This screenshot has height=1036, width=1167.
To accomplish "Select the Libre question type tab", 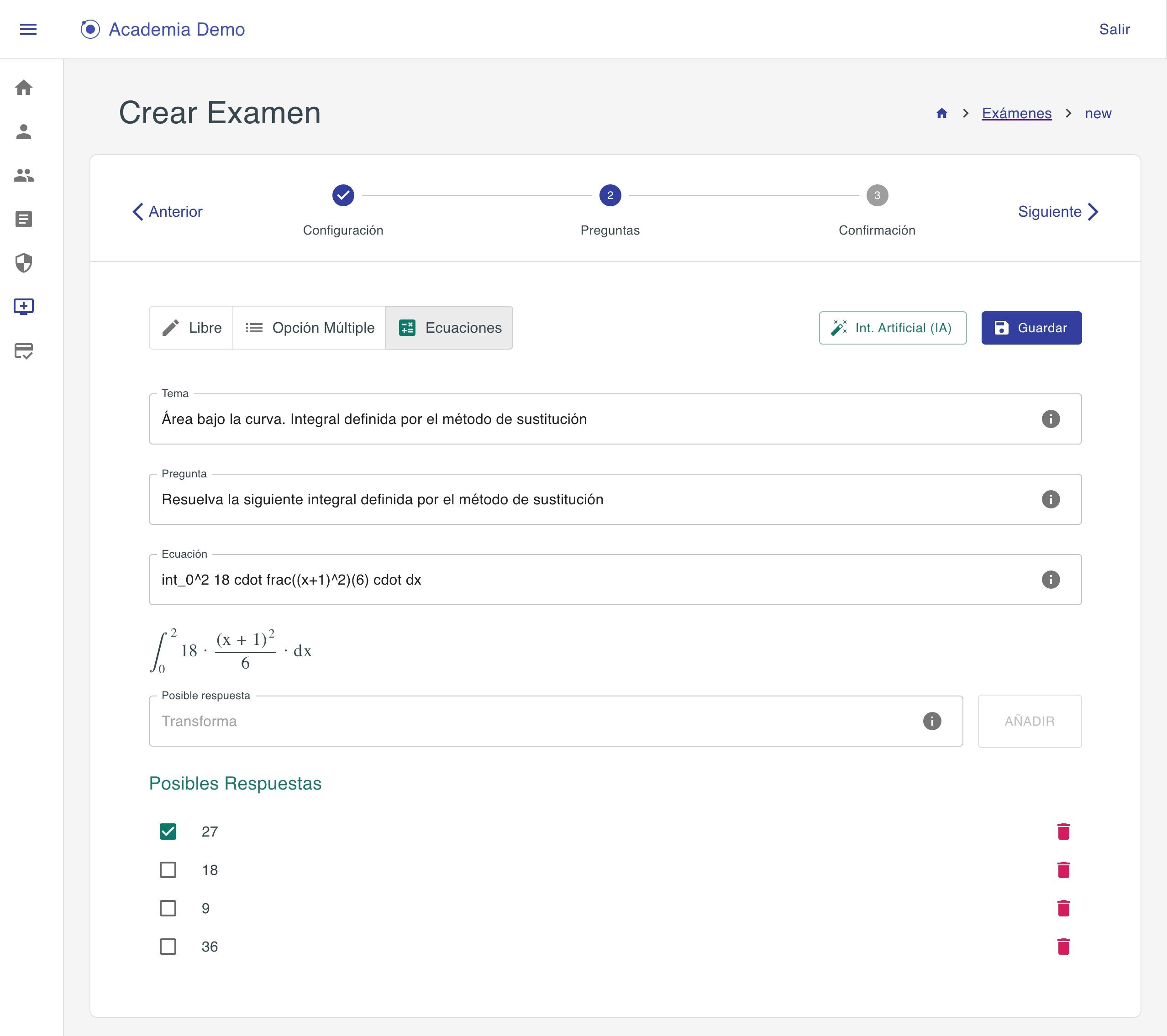I will tap(191, 328).
